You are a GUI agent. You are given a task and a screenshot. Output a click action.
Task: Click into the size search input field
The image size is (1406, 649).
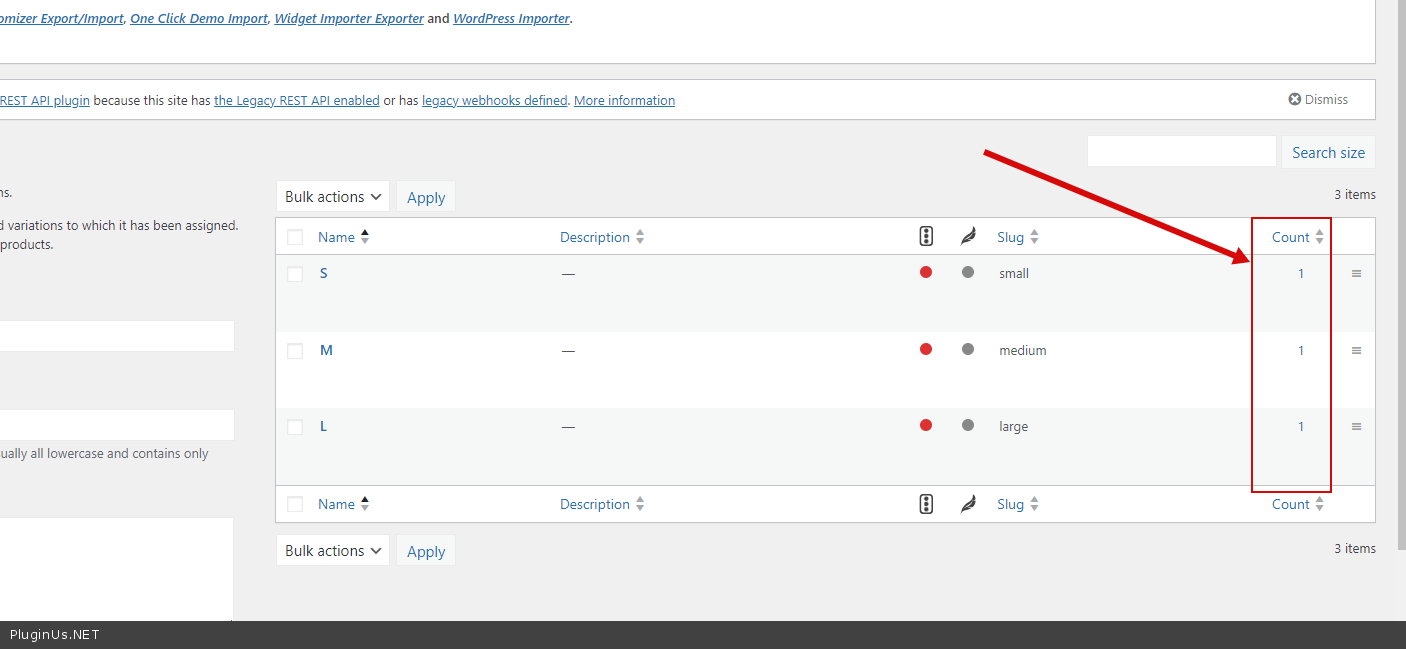(x=1181, y=152)
